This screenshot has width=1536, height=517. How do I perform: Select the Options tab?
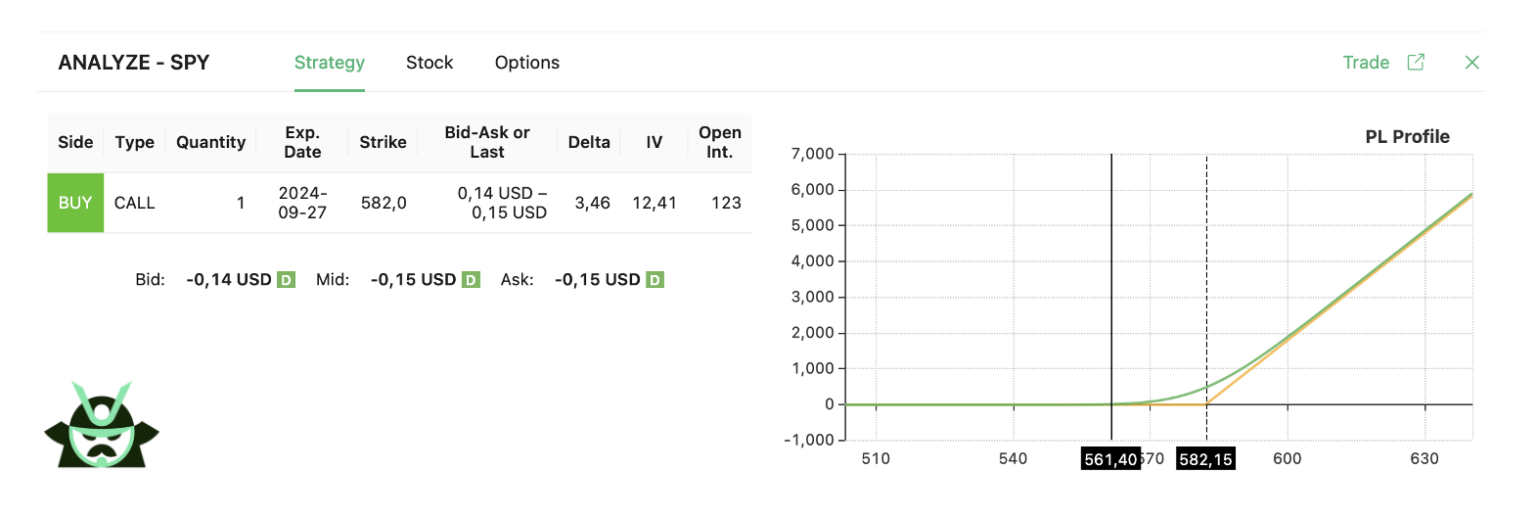pos(527,62)
